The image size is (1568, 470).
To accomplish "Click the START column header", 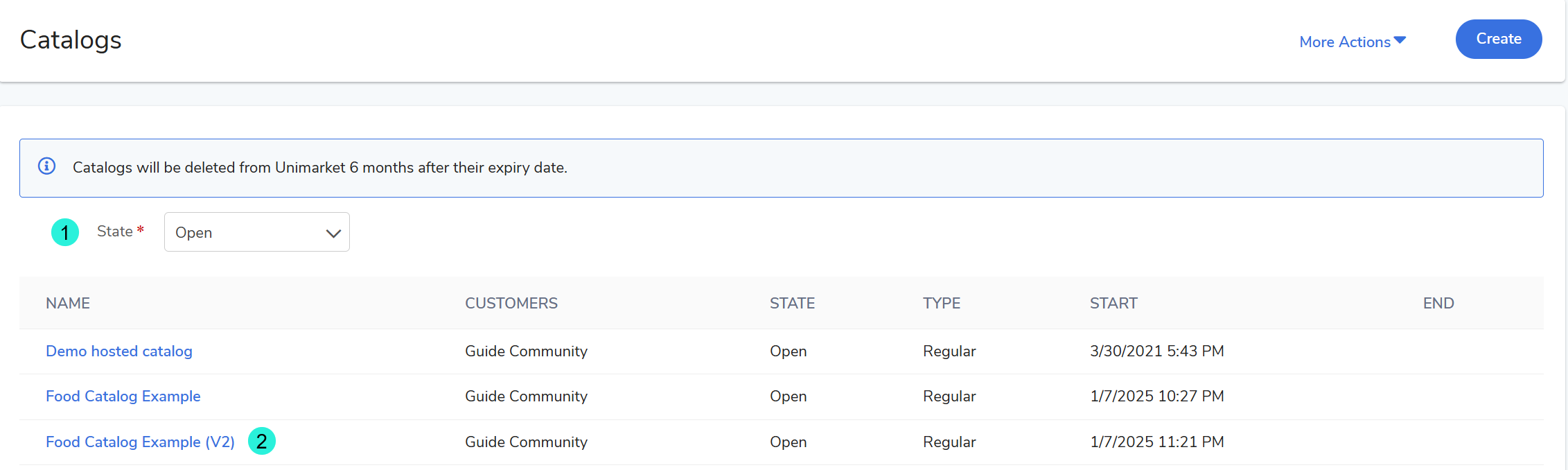I will coord(1113,304).
